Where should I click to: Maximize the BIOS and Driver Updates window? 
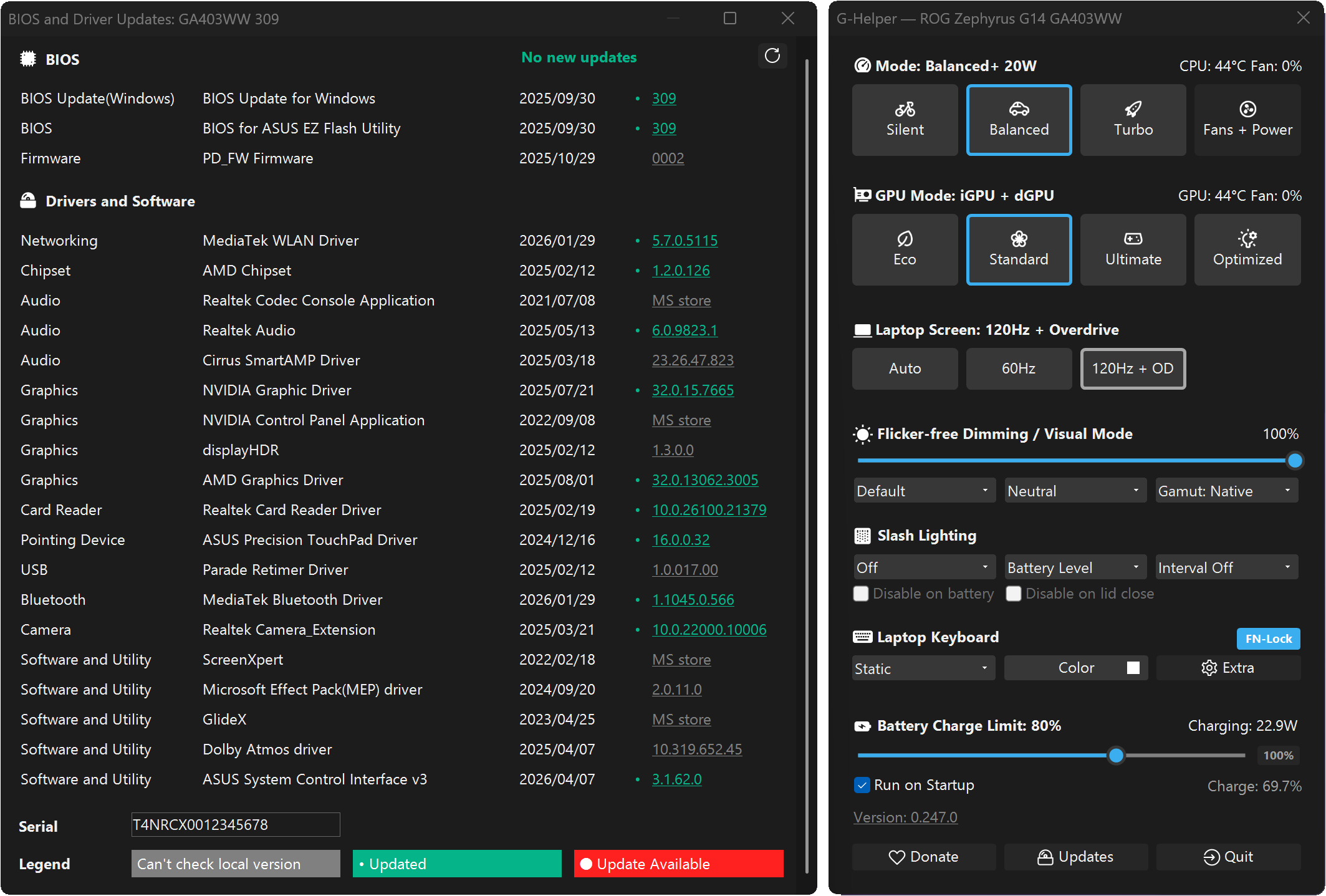[730, 18]
